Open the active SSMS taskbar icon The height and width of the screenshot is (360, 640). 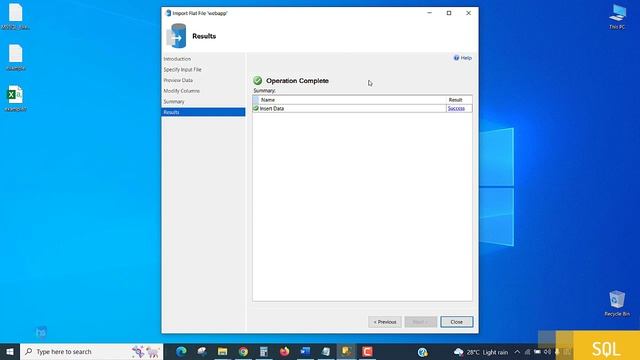[347, 351]
